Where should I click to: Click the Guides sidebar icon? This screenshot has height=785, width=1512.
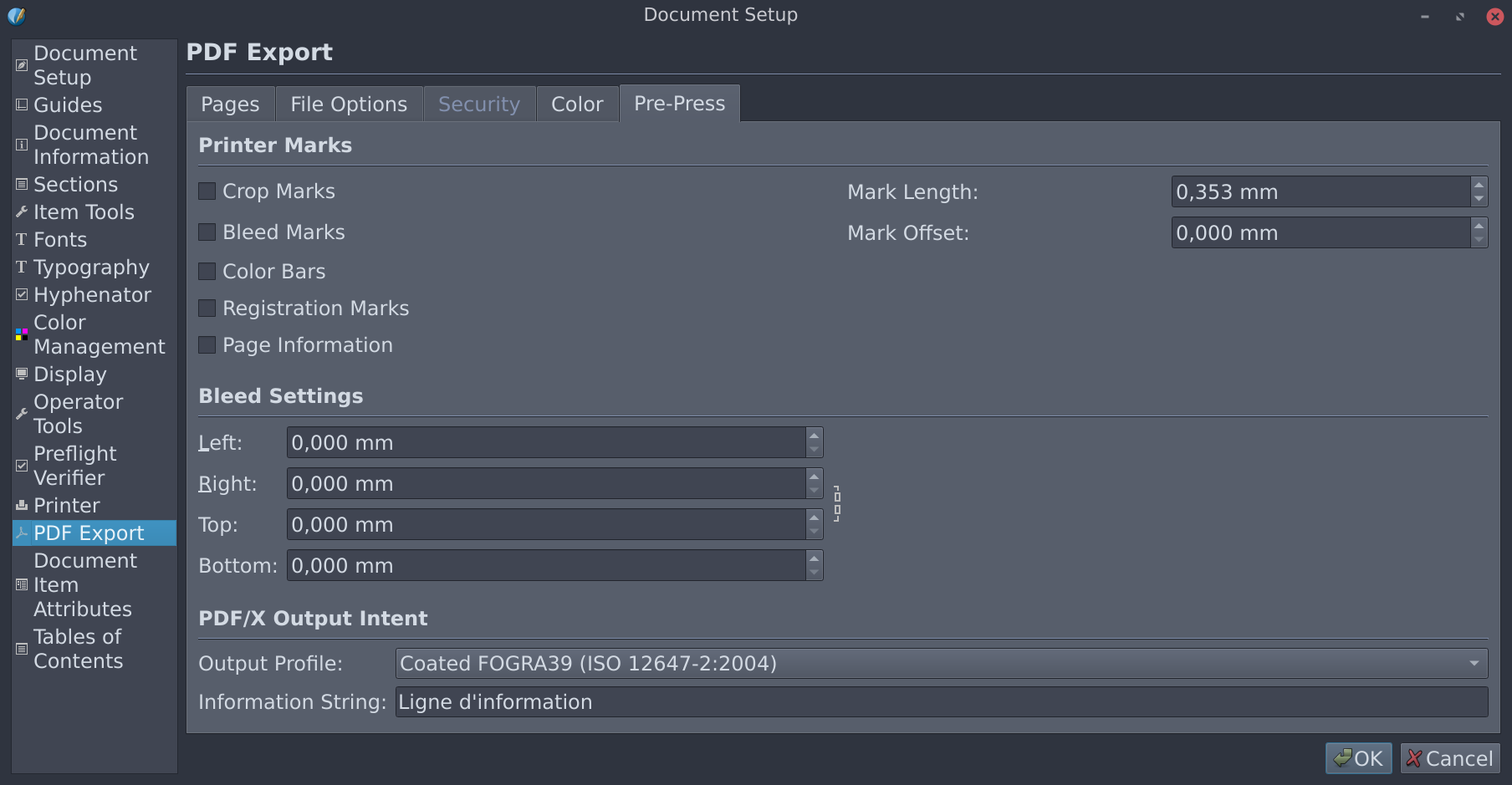tap(21, 104)
